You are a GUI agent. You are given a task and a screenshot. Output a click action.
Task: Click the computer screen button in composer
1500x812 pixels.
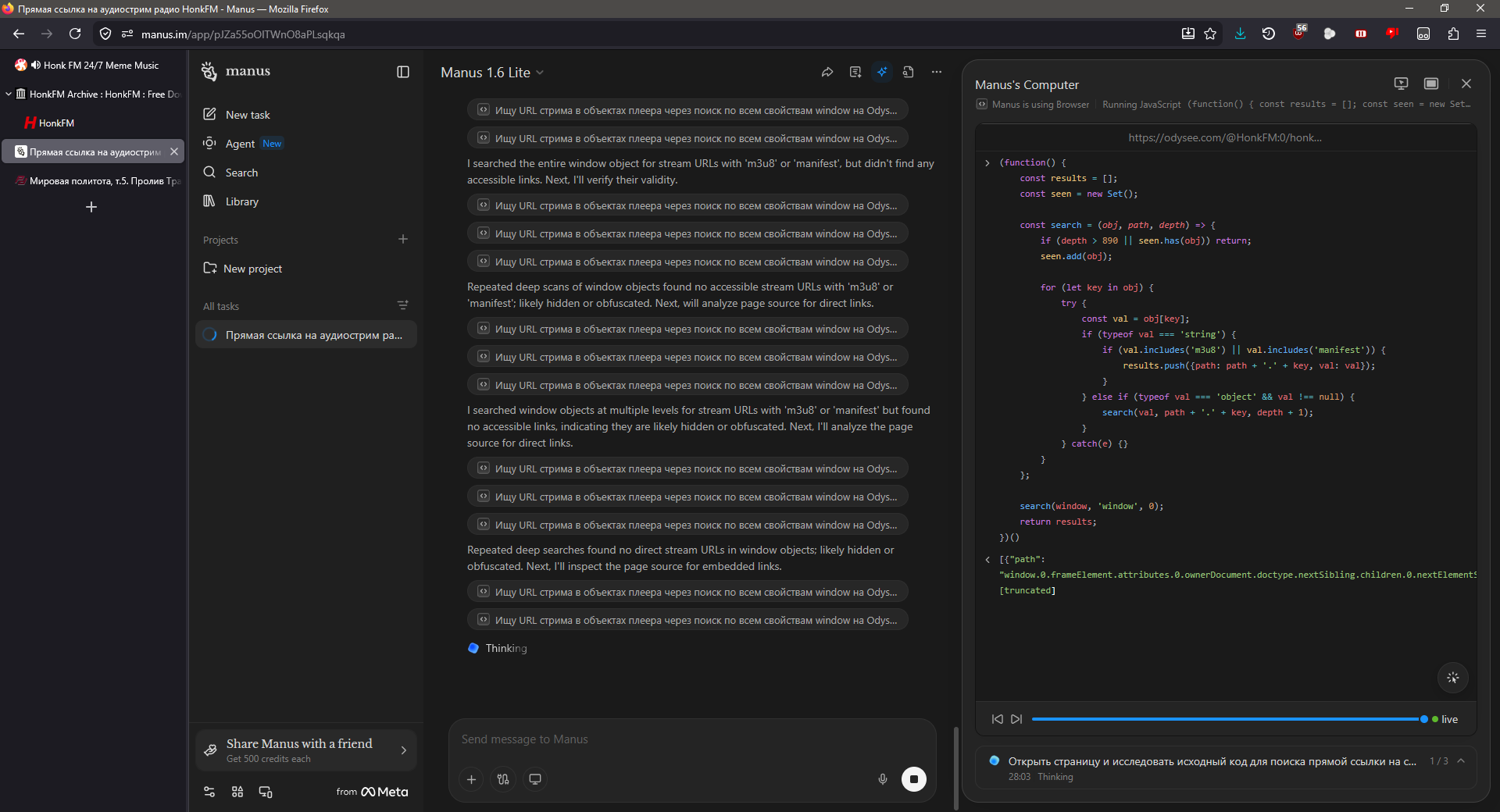(x=535, y=779)
